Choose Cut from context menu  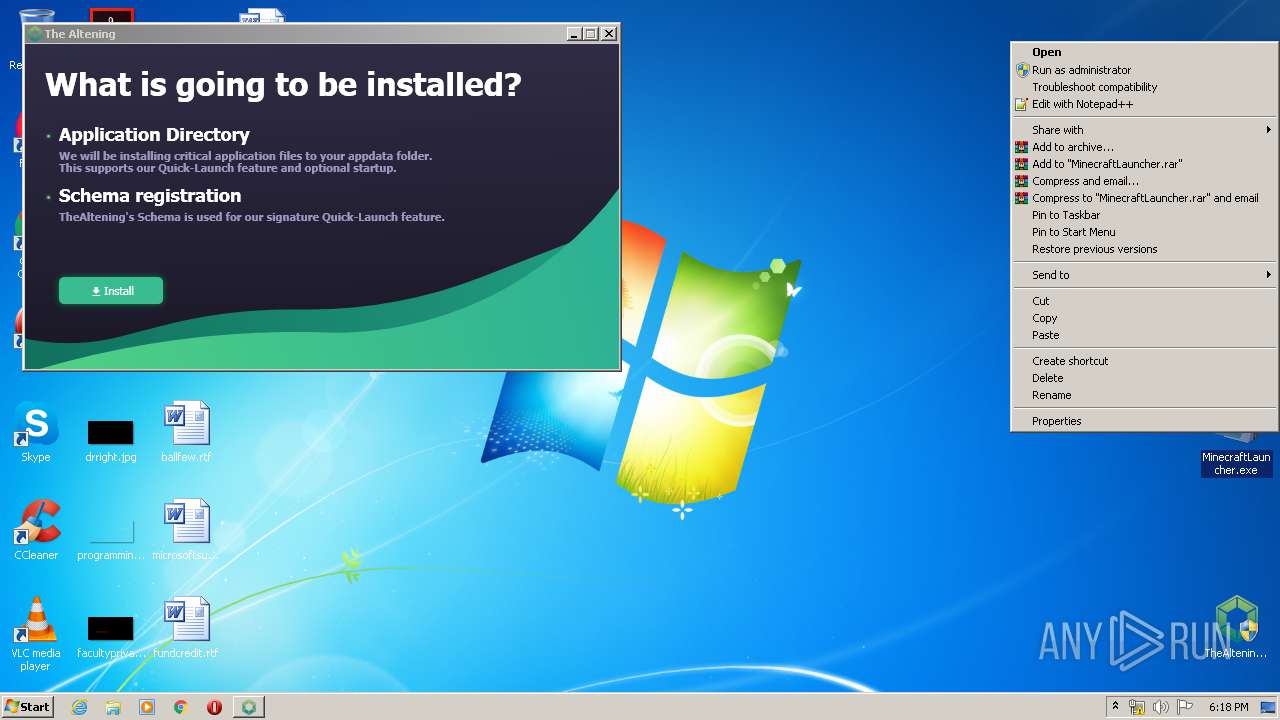[x=1144, y=301]
